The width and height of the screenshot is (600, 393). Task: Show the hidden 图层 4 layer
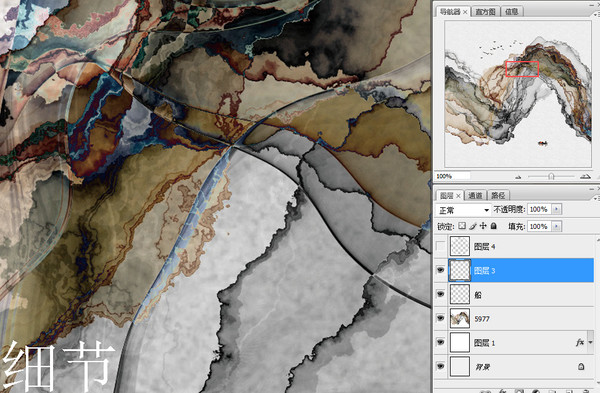(x=441, y=246)
